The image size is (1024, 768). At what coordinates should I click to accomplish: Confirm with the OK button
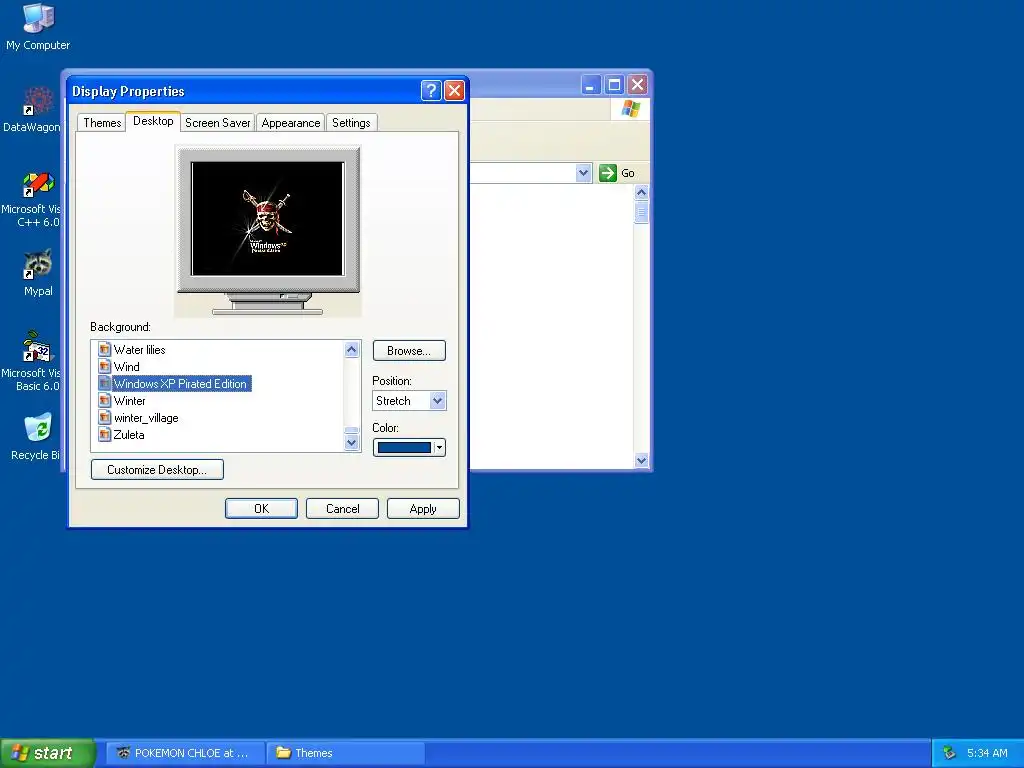pos(261,509)
